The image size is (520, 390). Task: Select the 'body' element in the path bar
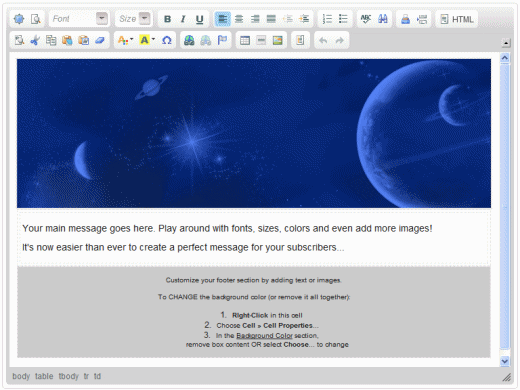(21, 376)
